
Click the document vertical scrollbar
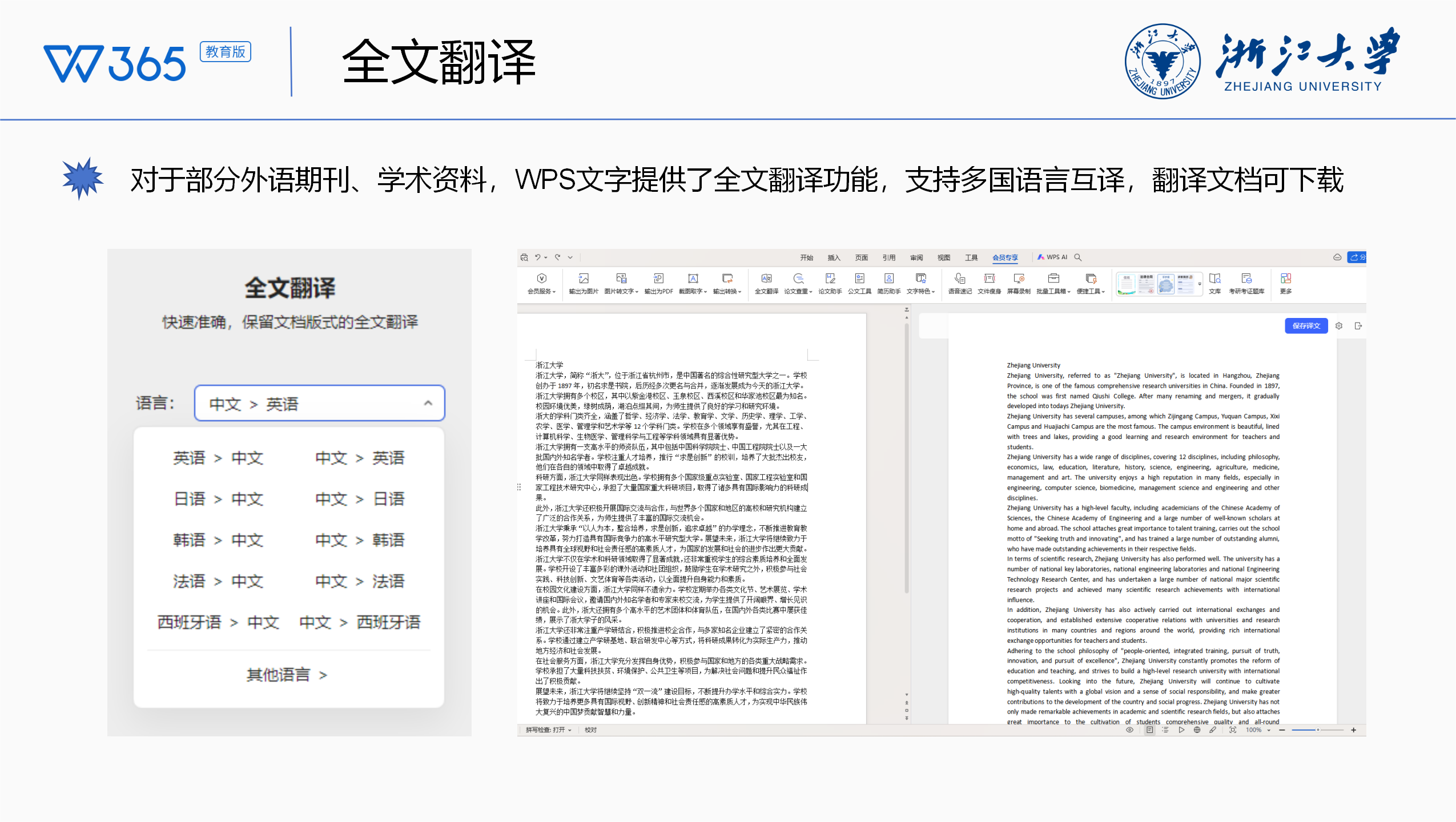tap(906, 458)
